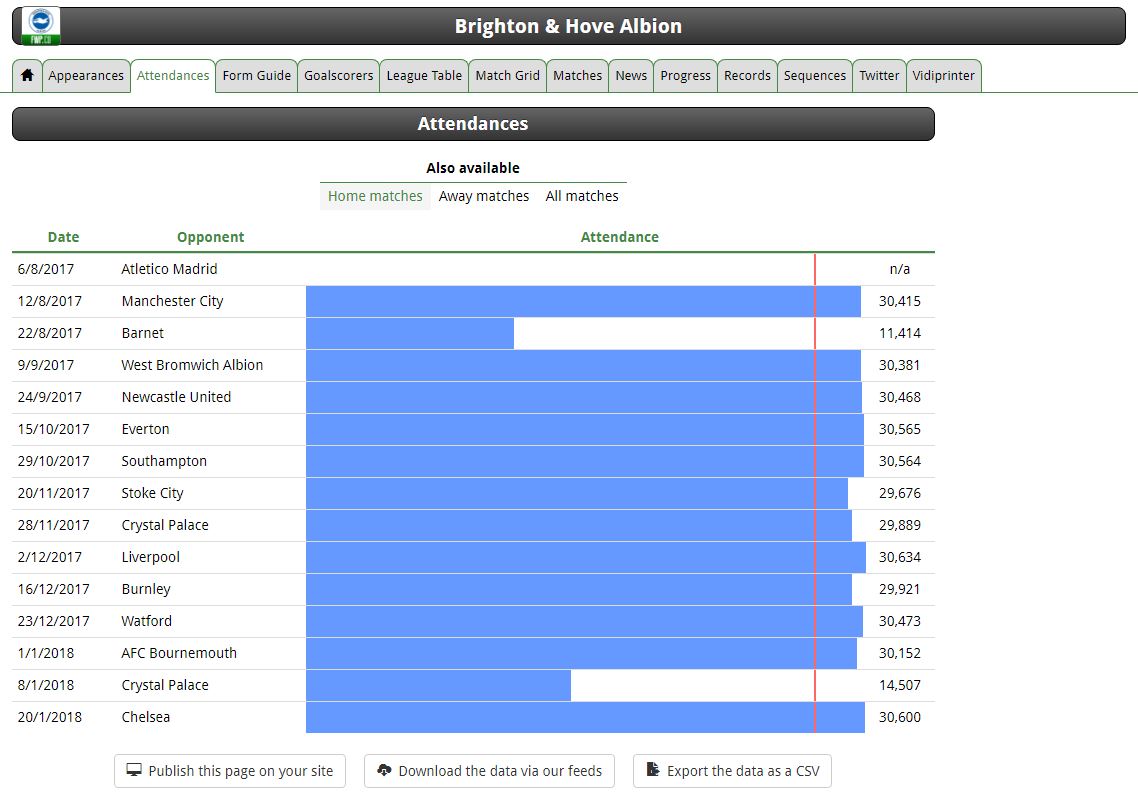Open the Twitter tab
The height and width of the screenshot is (802, 1138).
[879, 75]
